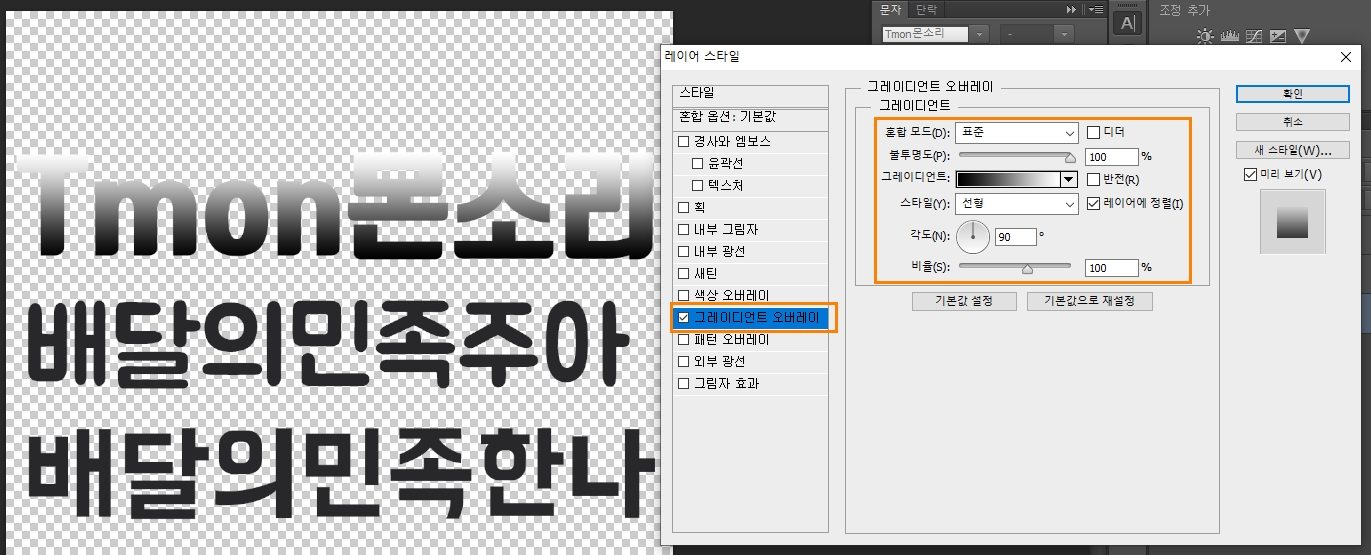The height and width of the screenshot is (555, 1371).
Task: Enable the 색상 오버레이 checkbox
Action: (685, 296)
